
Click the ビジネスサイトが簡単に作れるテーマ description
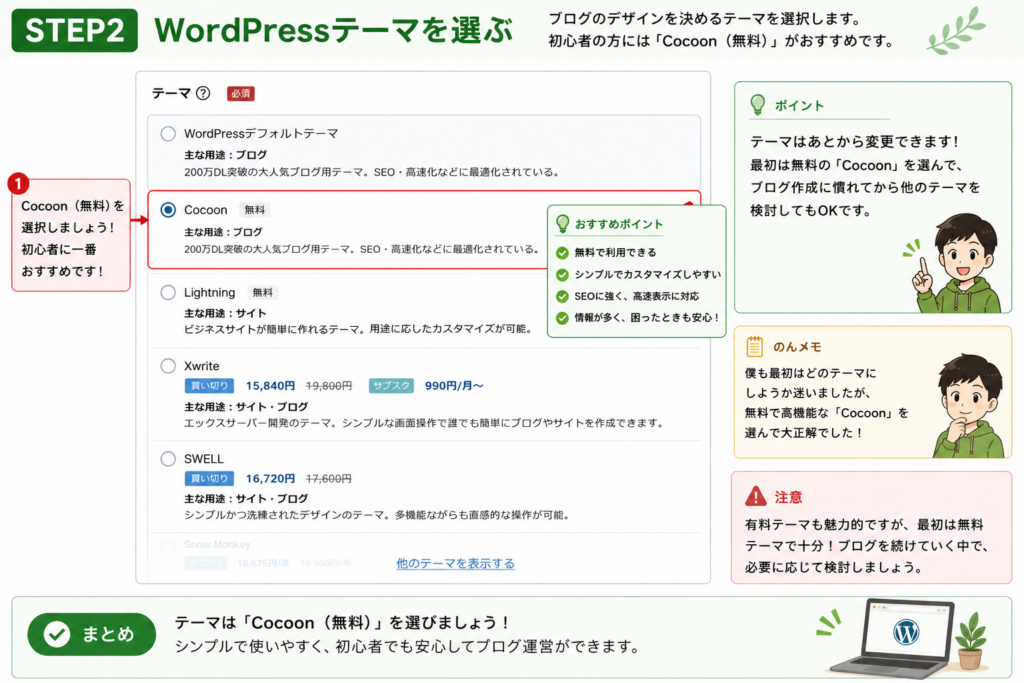[x=358, y=329]
